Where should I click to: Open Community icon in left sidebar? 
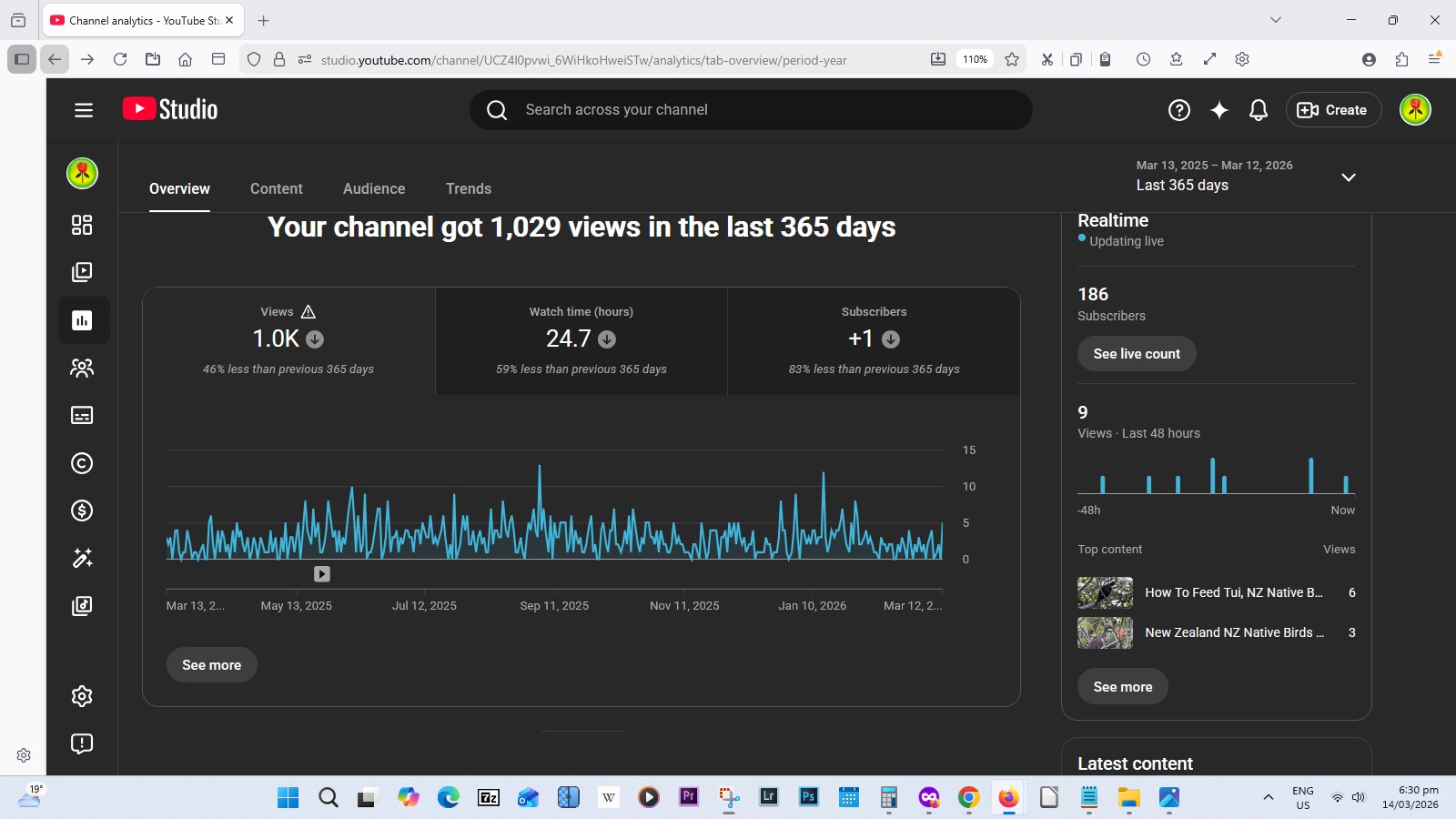82,368
